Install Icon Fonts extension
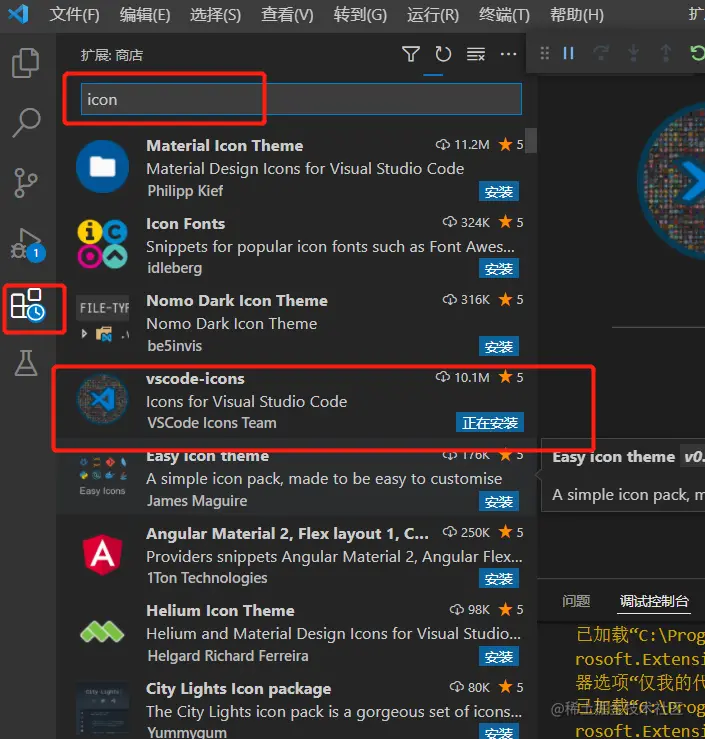Screen dimensions: 705x739 click(x=499, y=269)
